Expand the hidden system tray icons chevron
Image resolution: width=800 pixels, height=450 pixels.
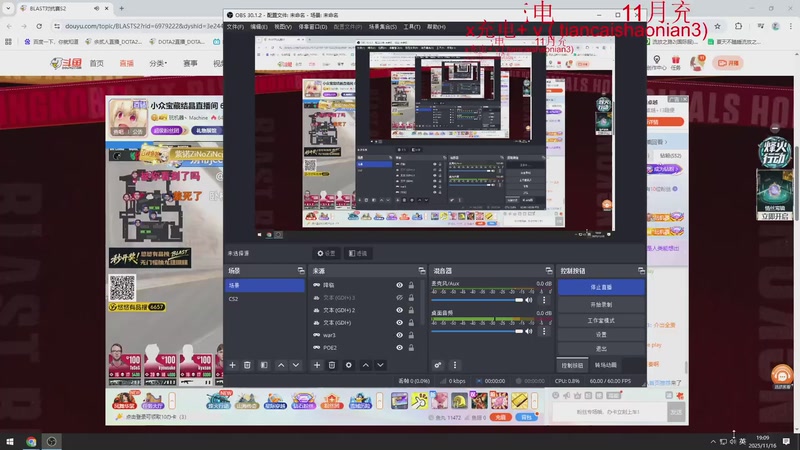click(x=713, y=441)
